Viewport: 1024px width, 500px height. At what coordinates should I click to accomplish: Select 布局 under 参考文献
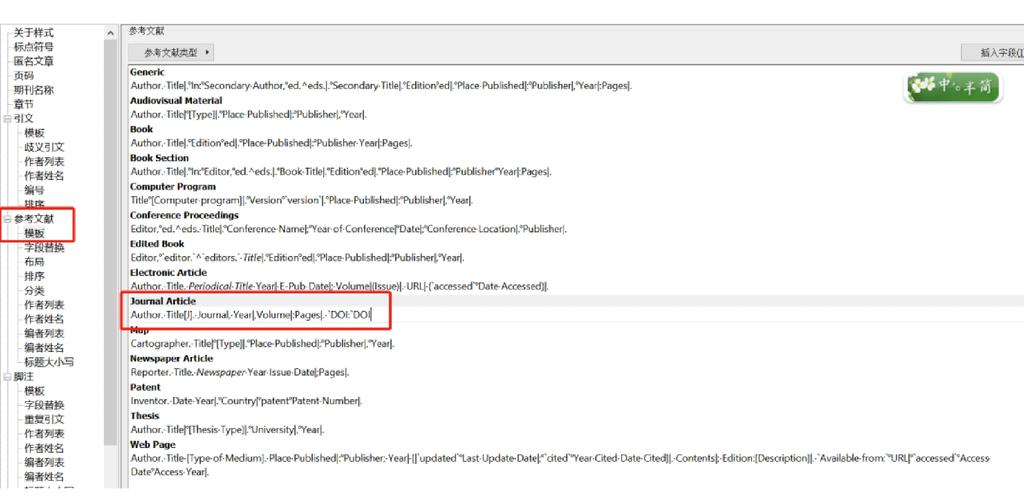[x=34, y=261]
